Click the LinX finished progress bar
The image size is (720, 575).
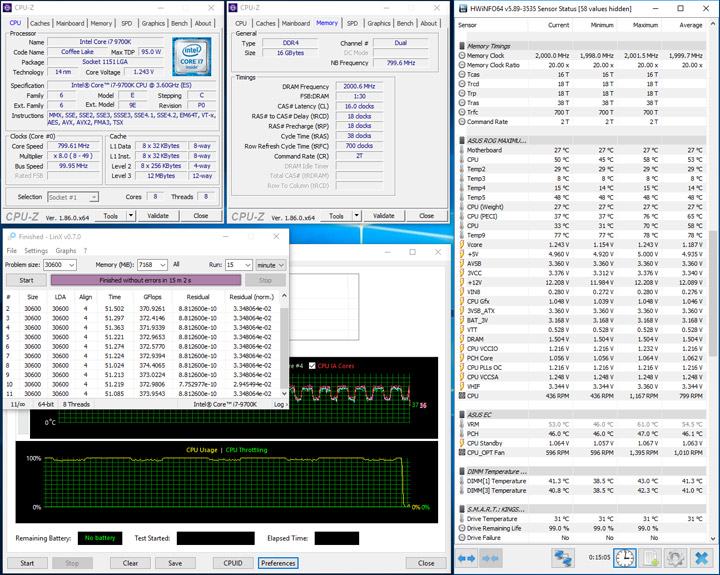(x=147, y=280)
